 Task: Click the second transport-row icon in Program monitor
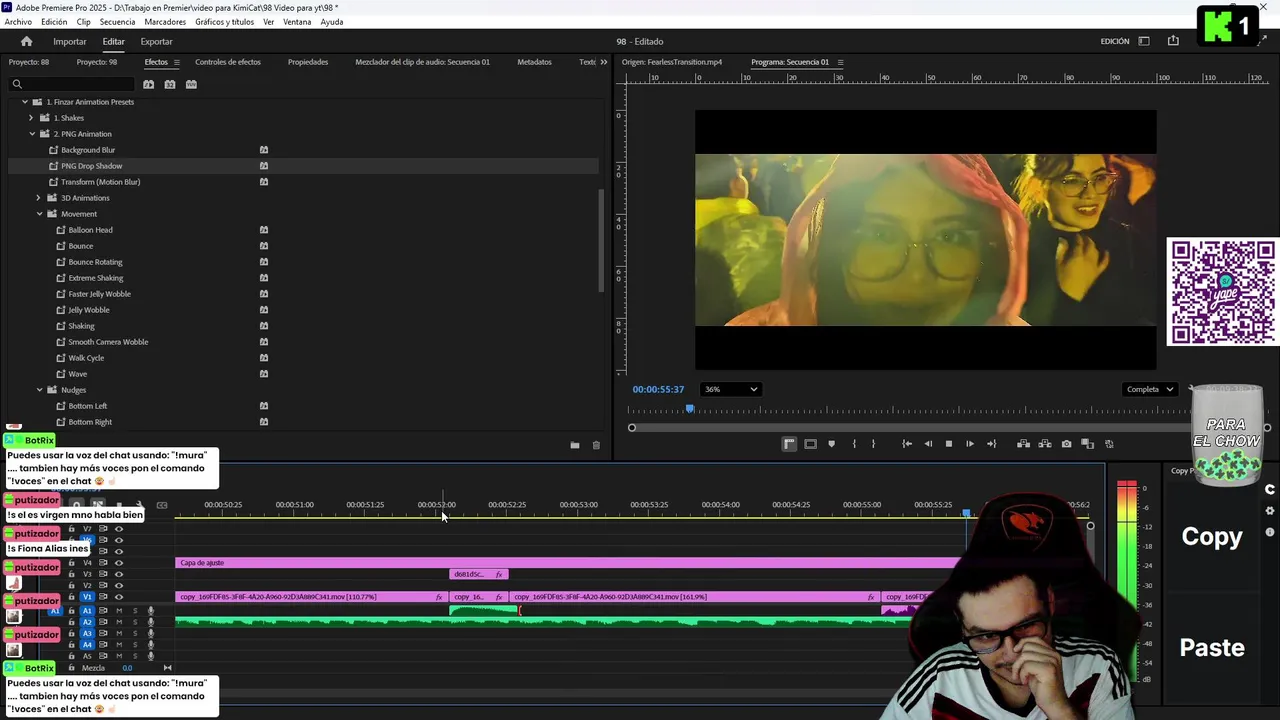coord(810,444)
